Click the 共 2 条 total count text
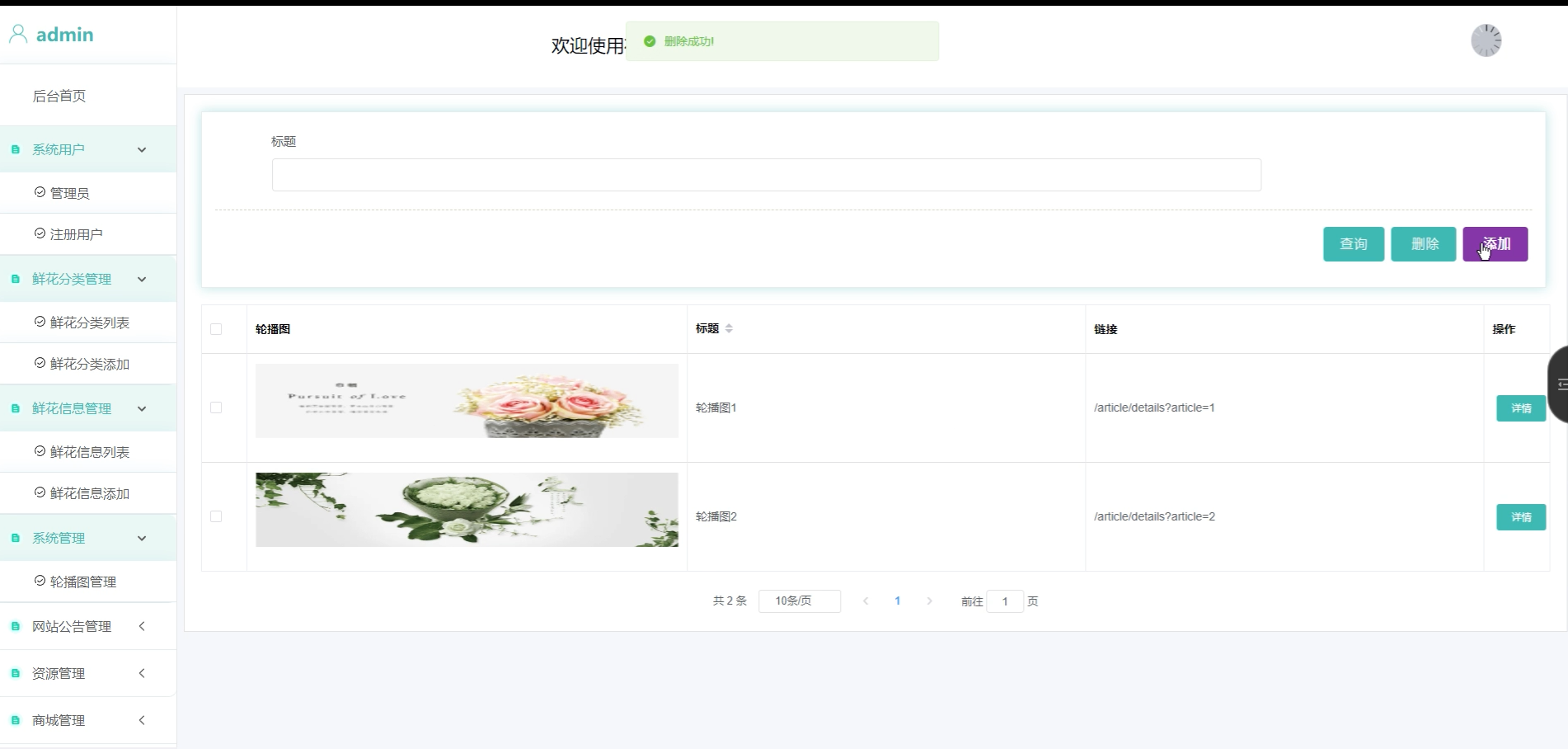Viewport: 1568px width, 749px height. point(730,601)
